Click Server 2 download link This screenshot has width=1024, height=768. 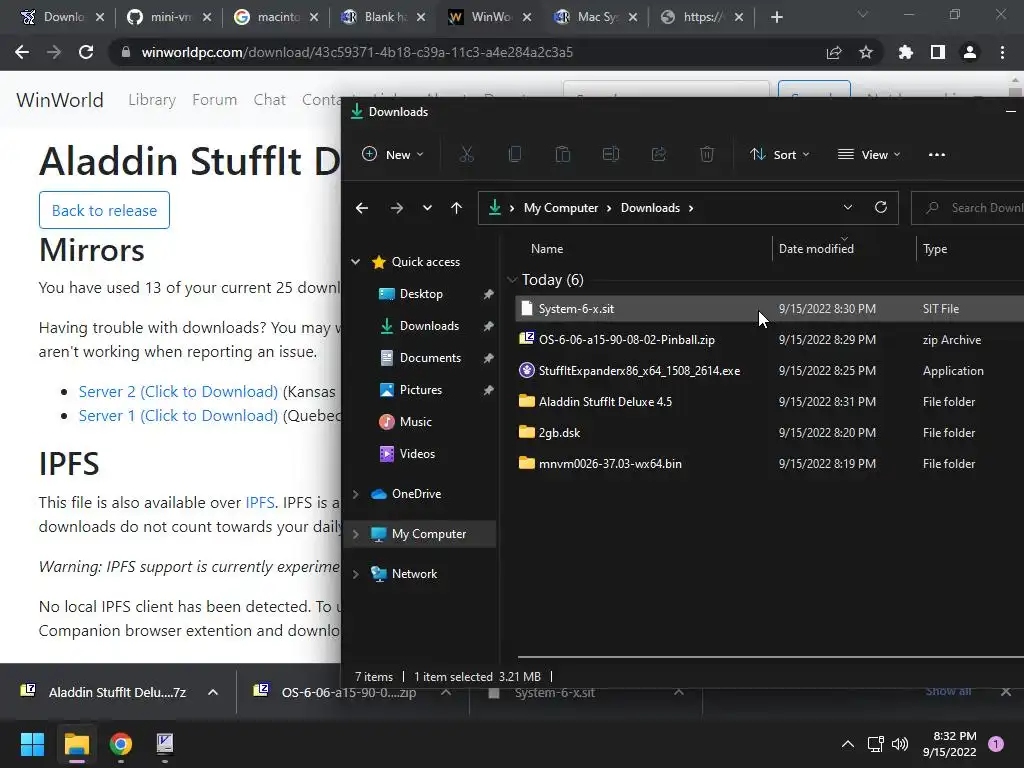point(178,392)
